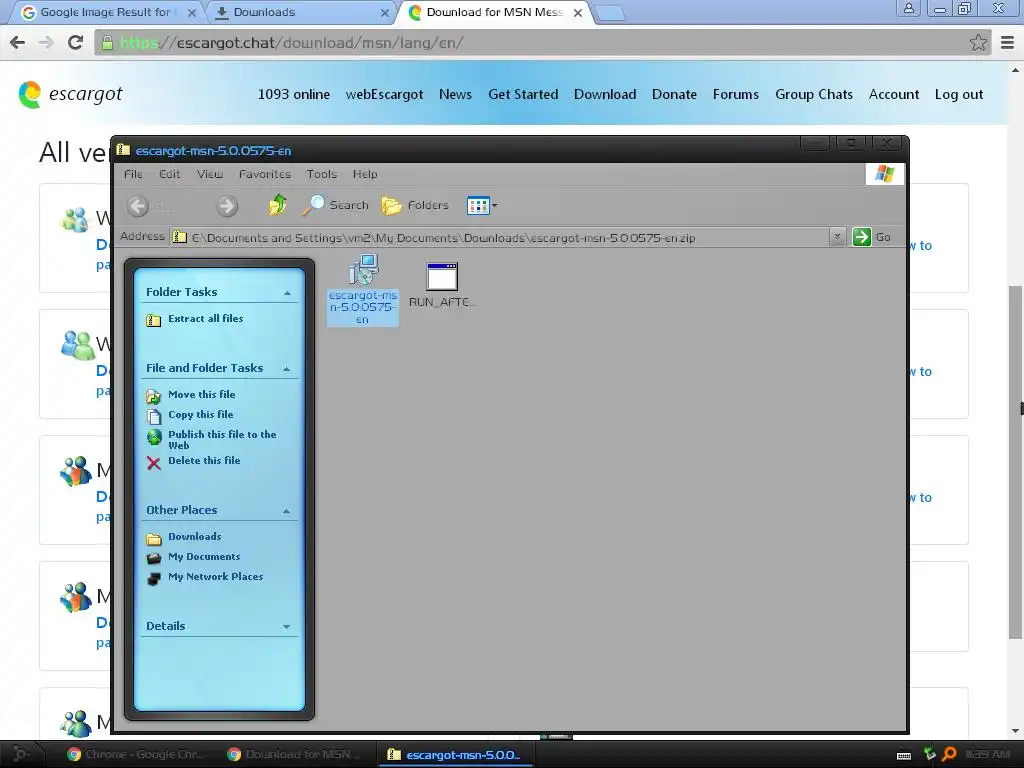Viewport: 1024px width, 768px height.
Task: Open the Edit menu in Explorer
Action: (169, 174)
